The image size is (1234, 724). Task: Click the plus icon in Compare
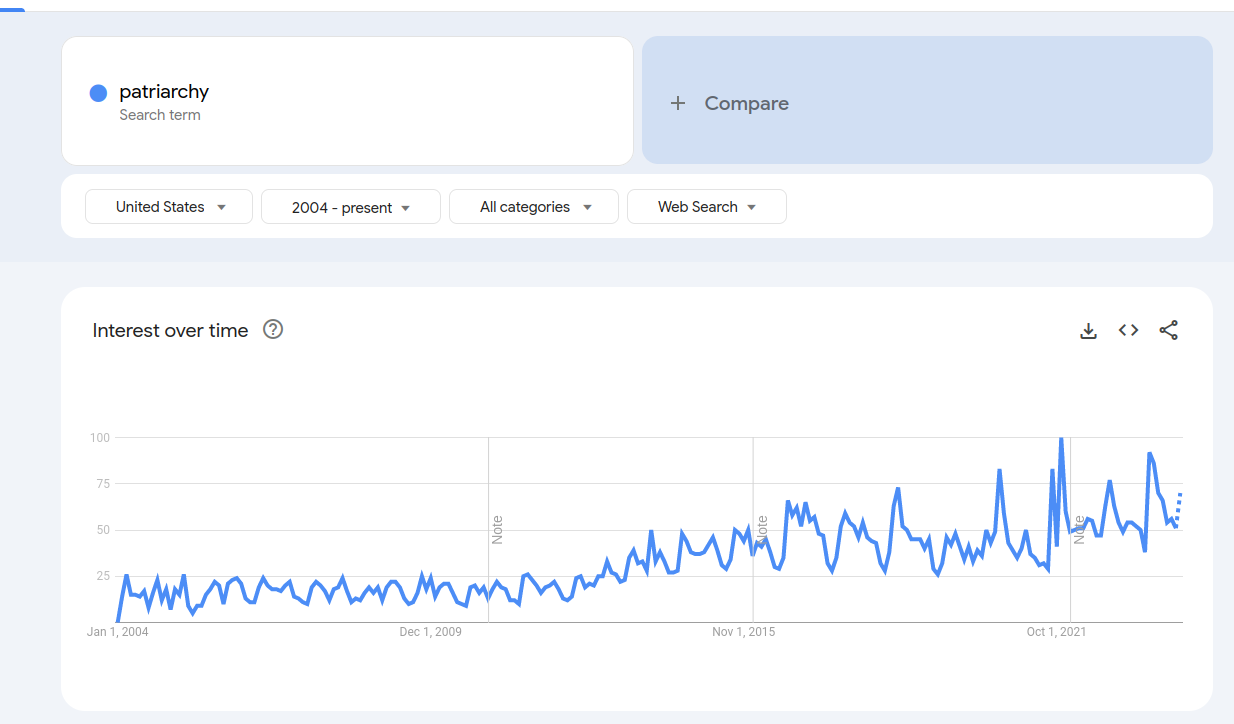coord(678,103)
